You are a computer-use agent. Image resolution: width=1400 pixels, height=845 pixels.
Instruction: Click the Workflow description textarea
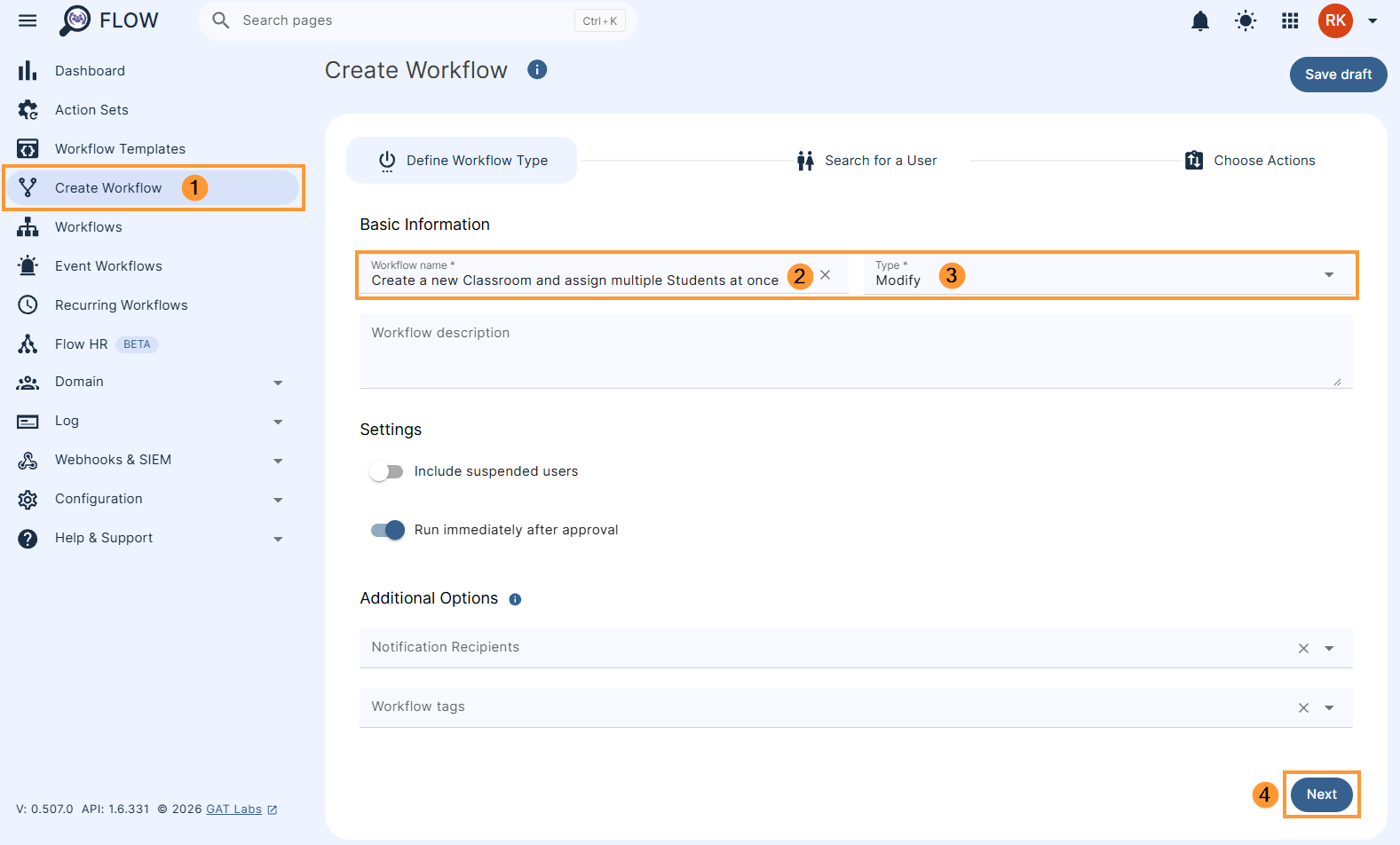pos(856,351)
